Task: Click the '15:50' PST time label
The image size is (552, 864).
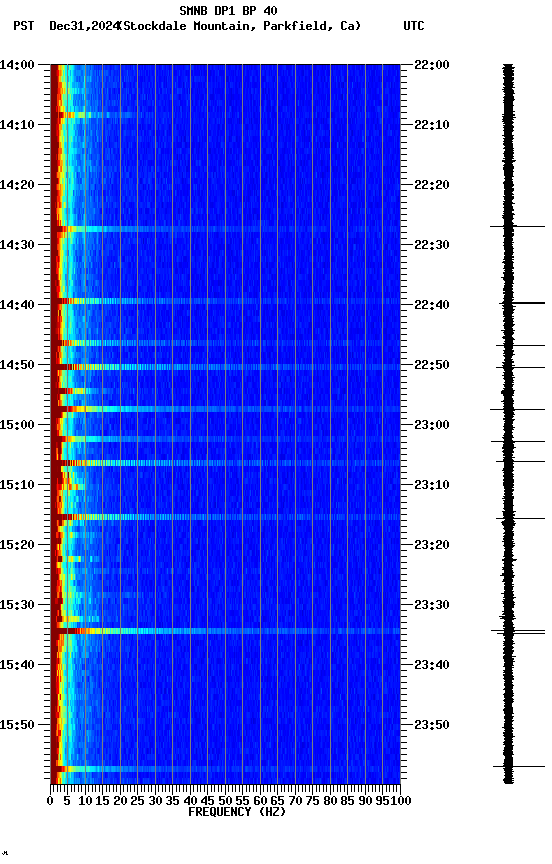Action: [x=17, y=725]
